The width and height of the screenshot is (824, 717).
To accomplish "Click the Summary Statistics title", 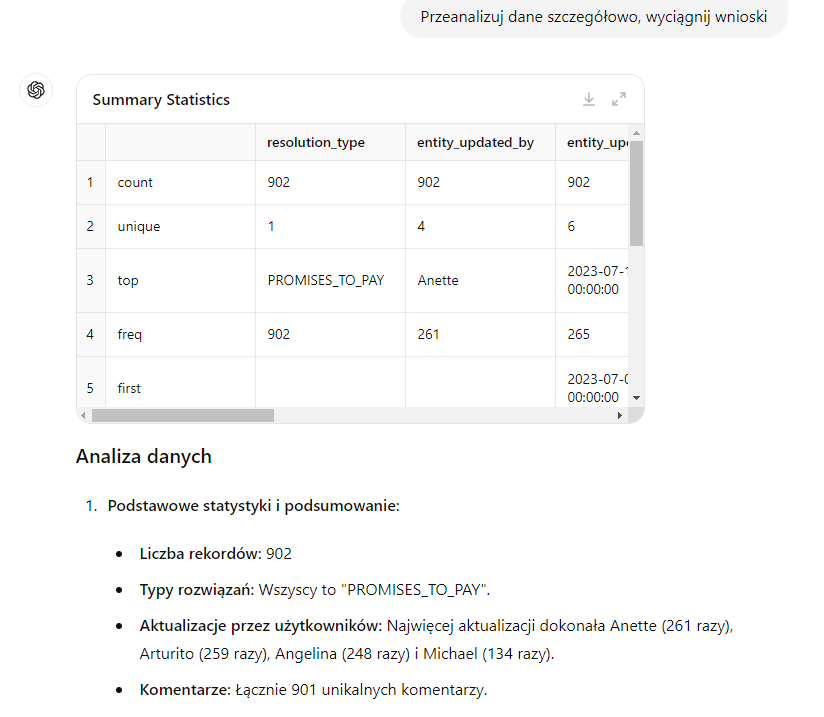I will (161, 100).
